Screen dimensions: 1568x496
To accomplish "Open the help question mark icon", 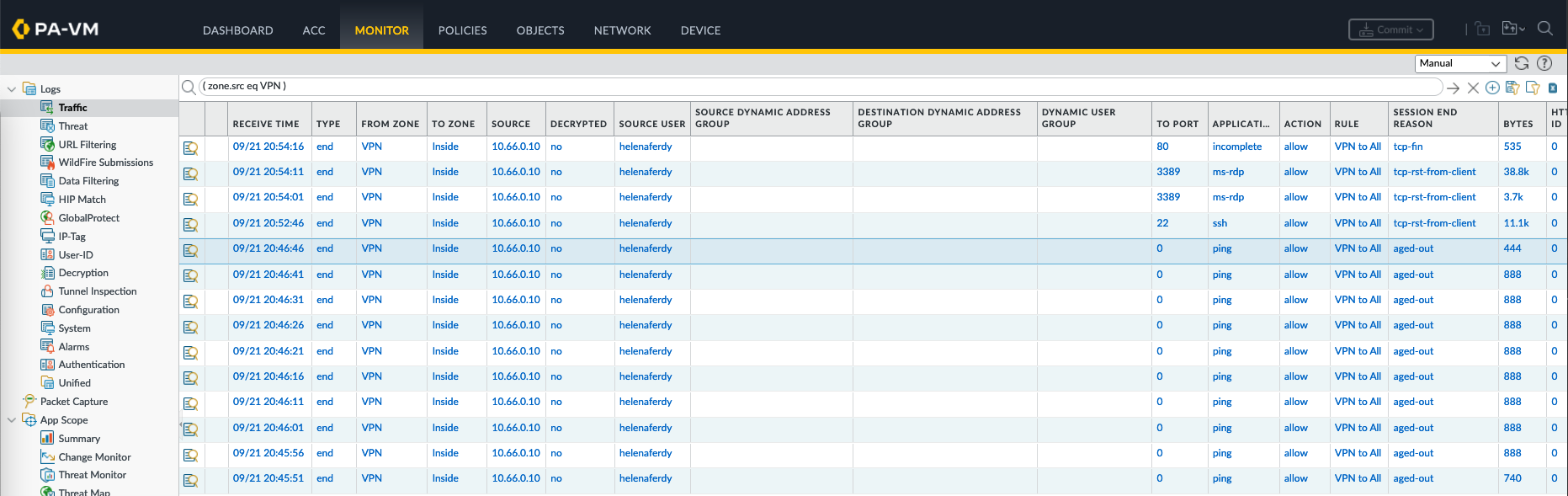I will point(1544,63).
